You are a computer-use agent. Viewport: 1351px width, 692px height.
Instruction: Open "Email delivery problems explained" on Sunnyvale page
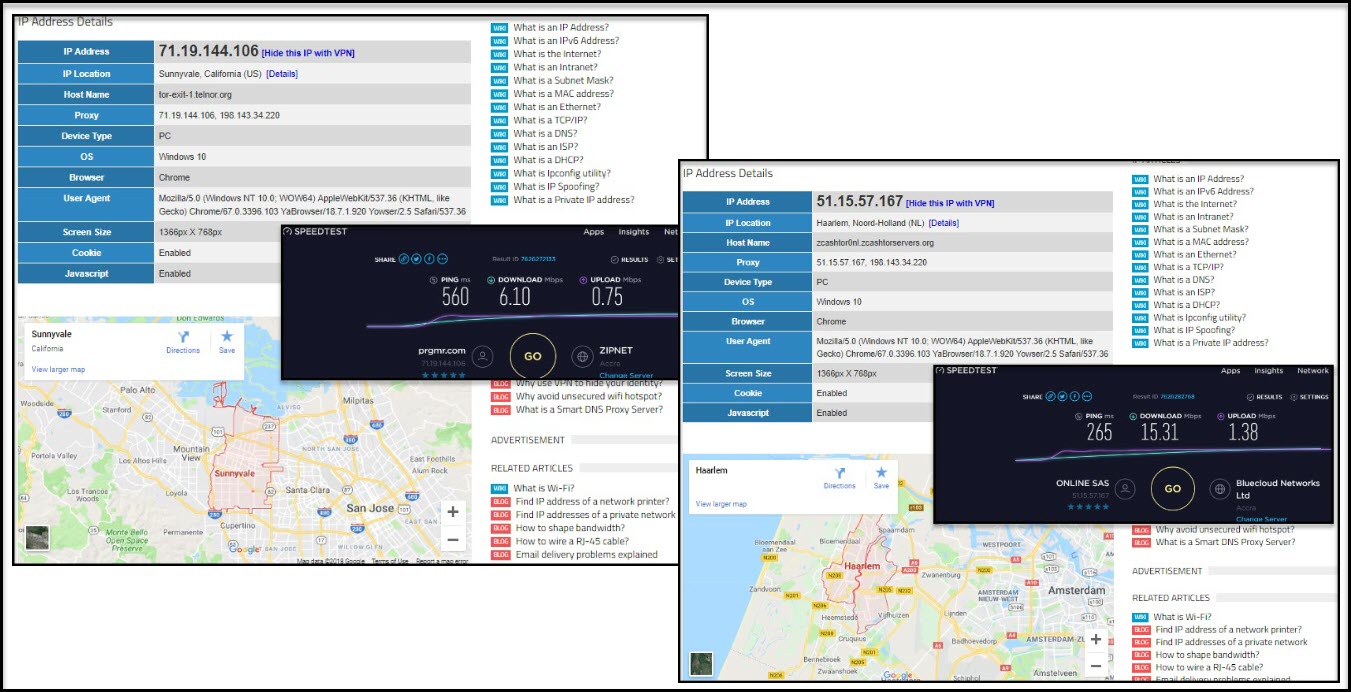pyautogui.click(x=587, y=554)
